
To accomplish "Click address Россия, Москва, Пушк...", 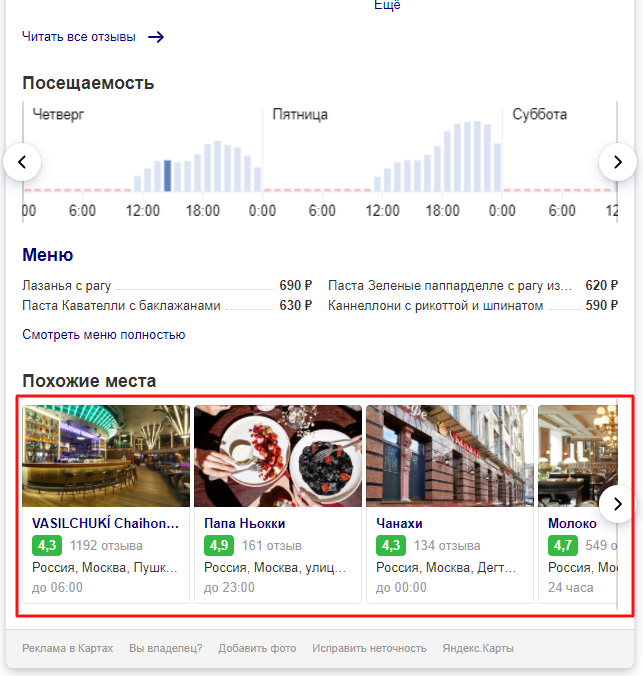I will (x=105, y=567).
